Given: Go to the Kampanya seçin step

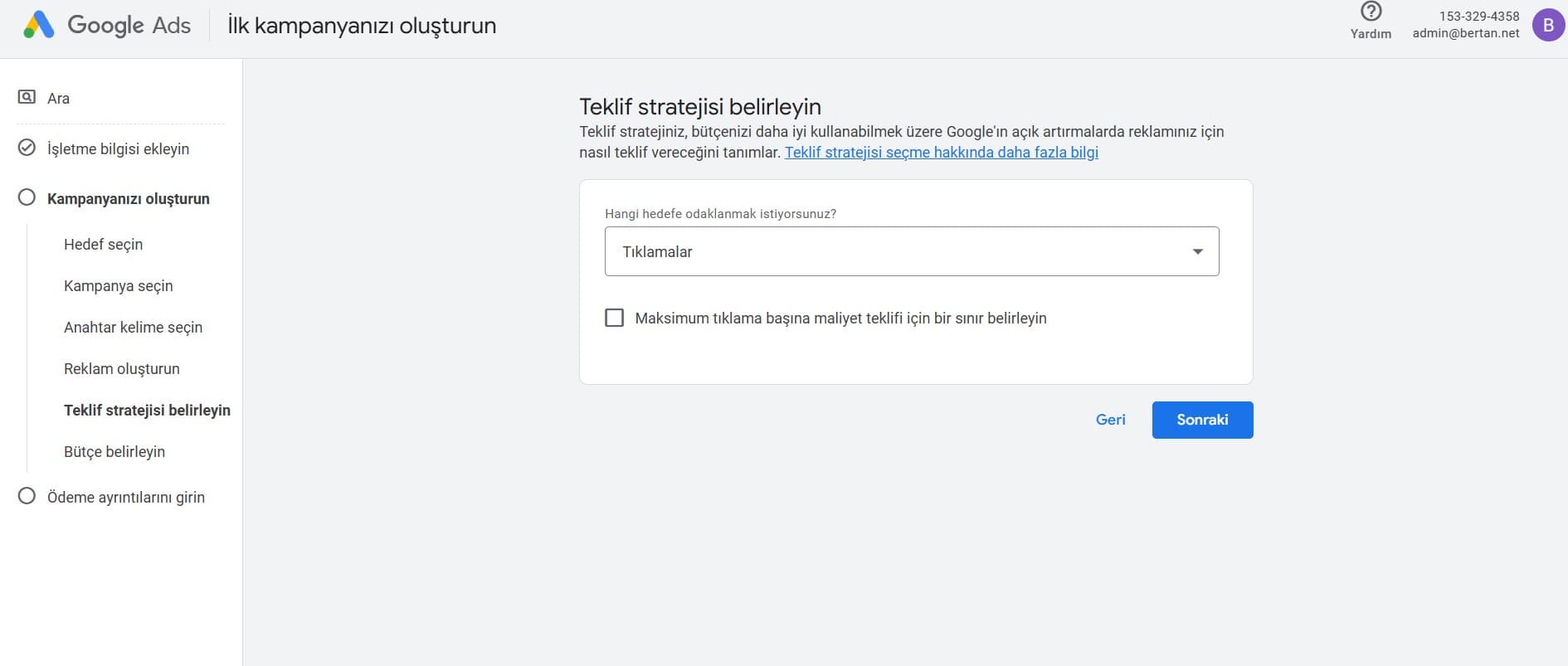Looking at the screenshot, I should [x=118, y=286].
